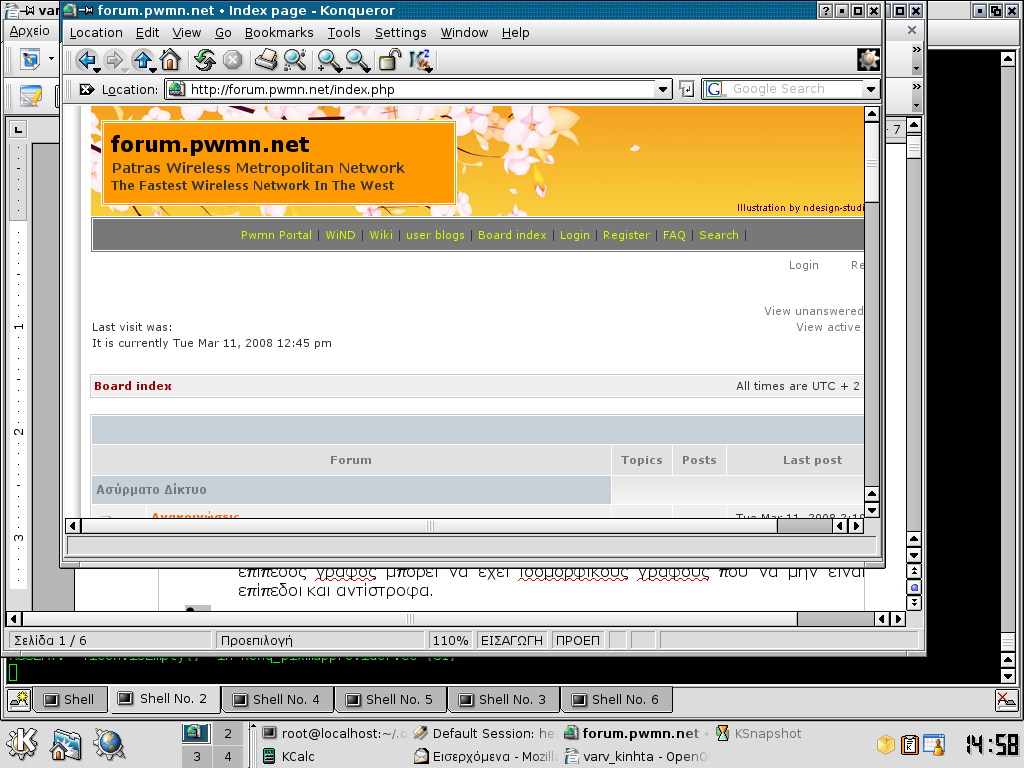The height and width of the screenshot is (768, 1024).
Task: Click the Back navigation arrow
Action: coord(87,61)
